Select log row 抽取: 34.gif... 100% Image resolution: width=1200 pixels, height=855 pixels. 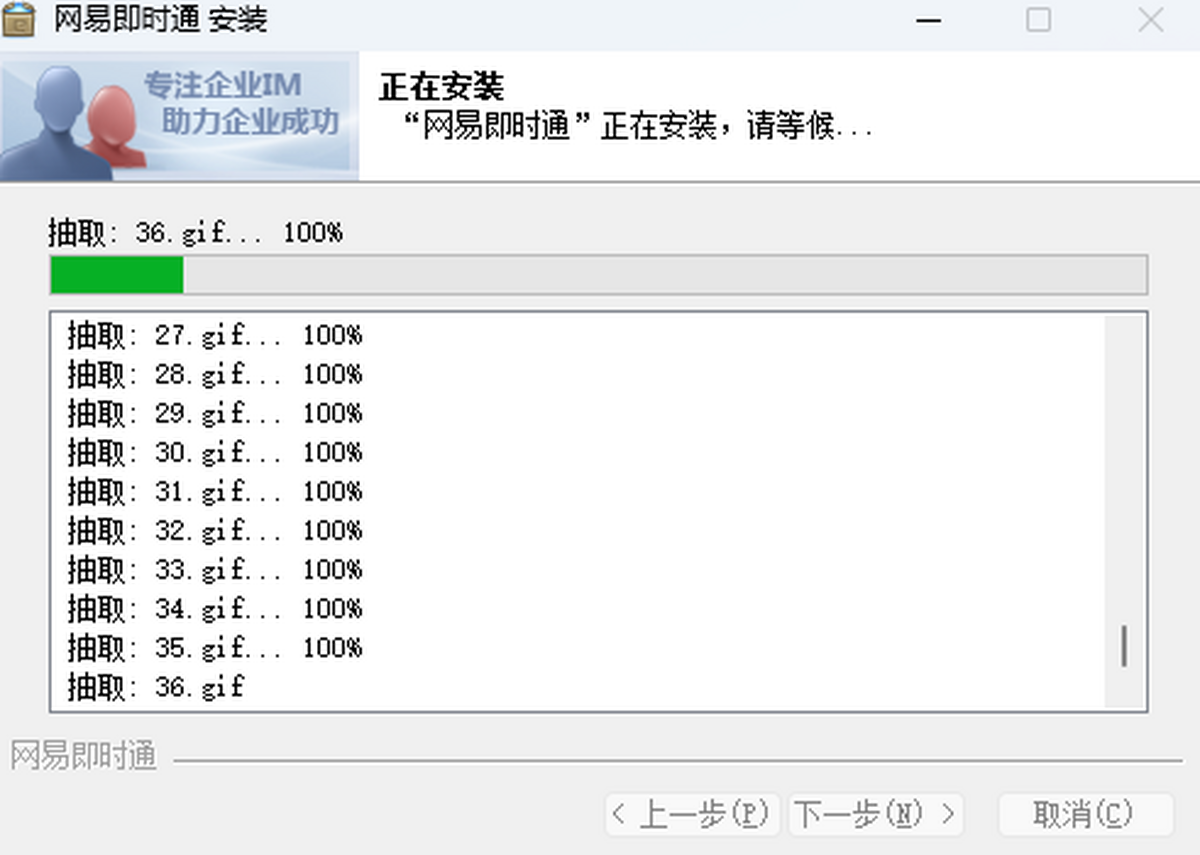(x=215, y=608)
